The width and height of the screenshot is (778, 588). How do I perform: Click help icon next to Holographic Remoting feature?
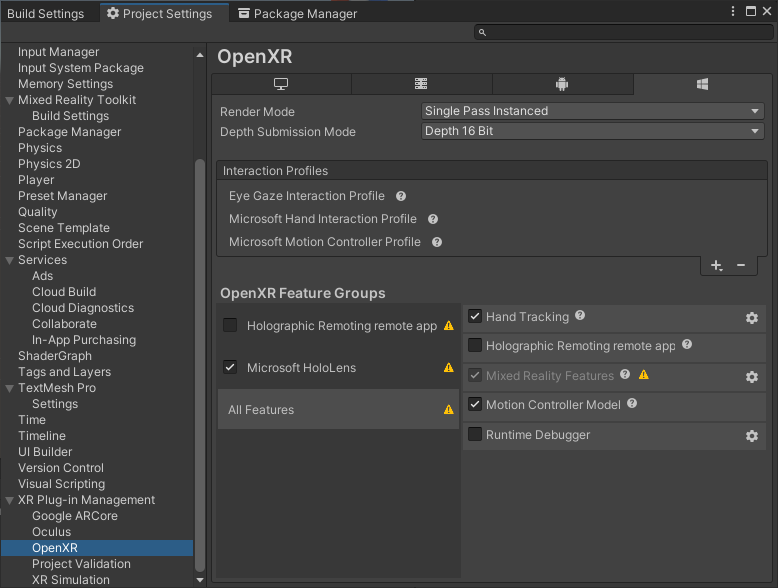[x=687, y=344]
